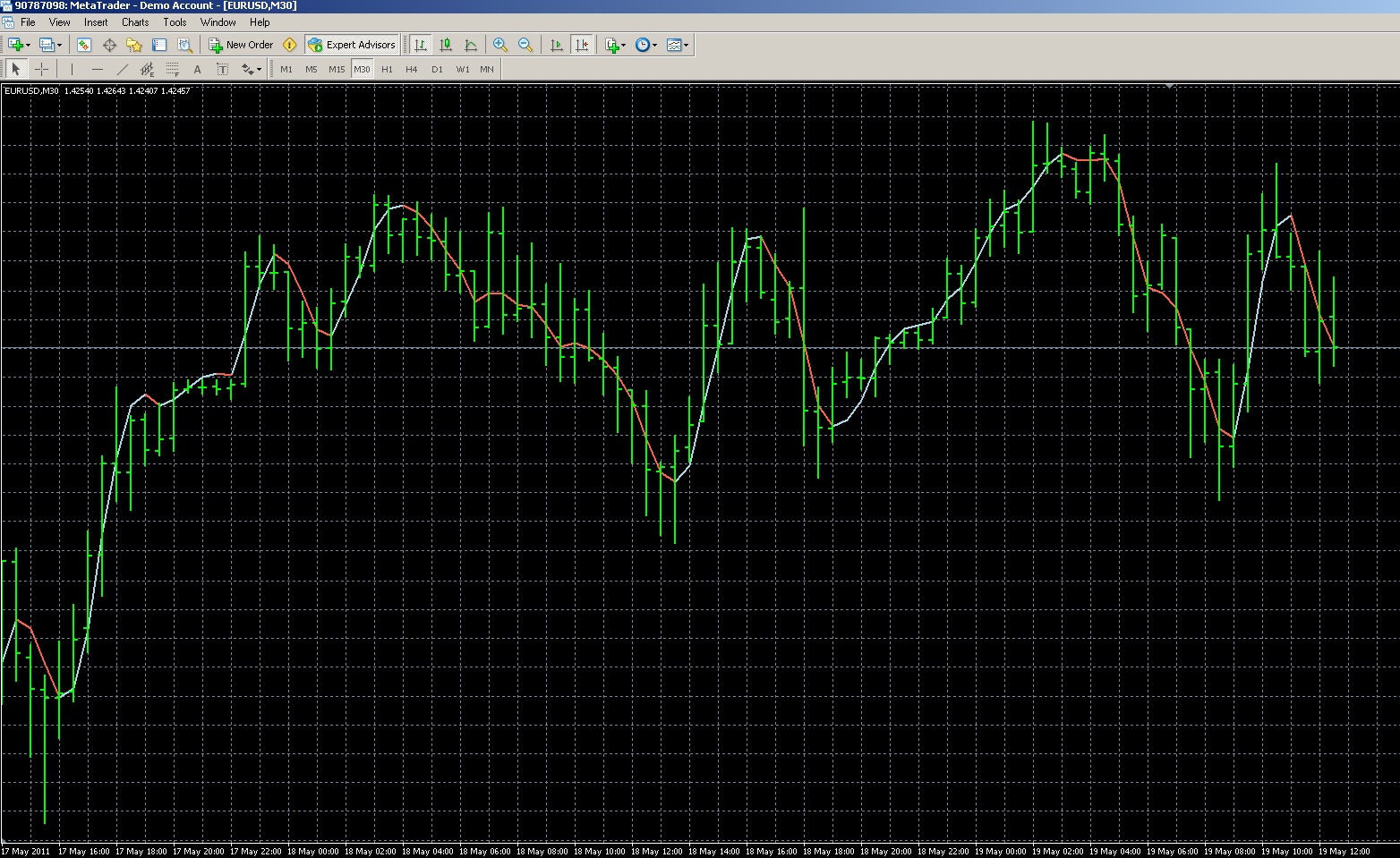1400x858 pixels.
Task: Toggle chart auto scroll
Action: pyautogui.click(x=557, y=45)
